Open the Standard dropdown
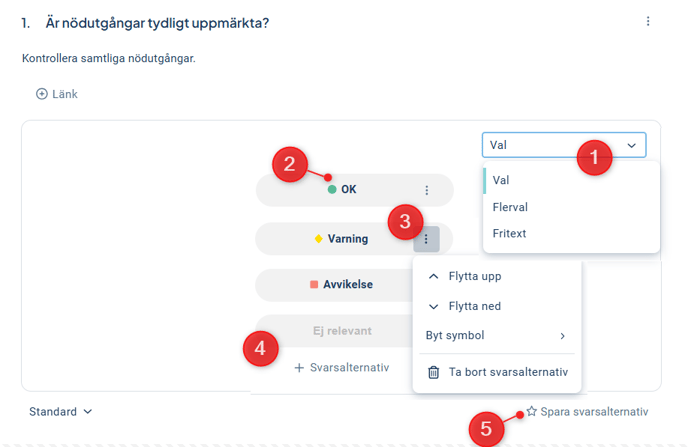This screenshot has width=688, height=447. 61,411
